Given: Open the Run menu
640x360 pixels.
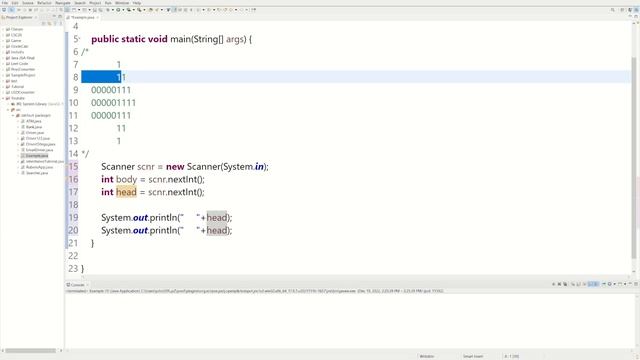Looking at the screenshot, I should click(108, 3).
